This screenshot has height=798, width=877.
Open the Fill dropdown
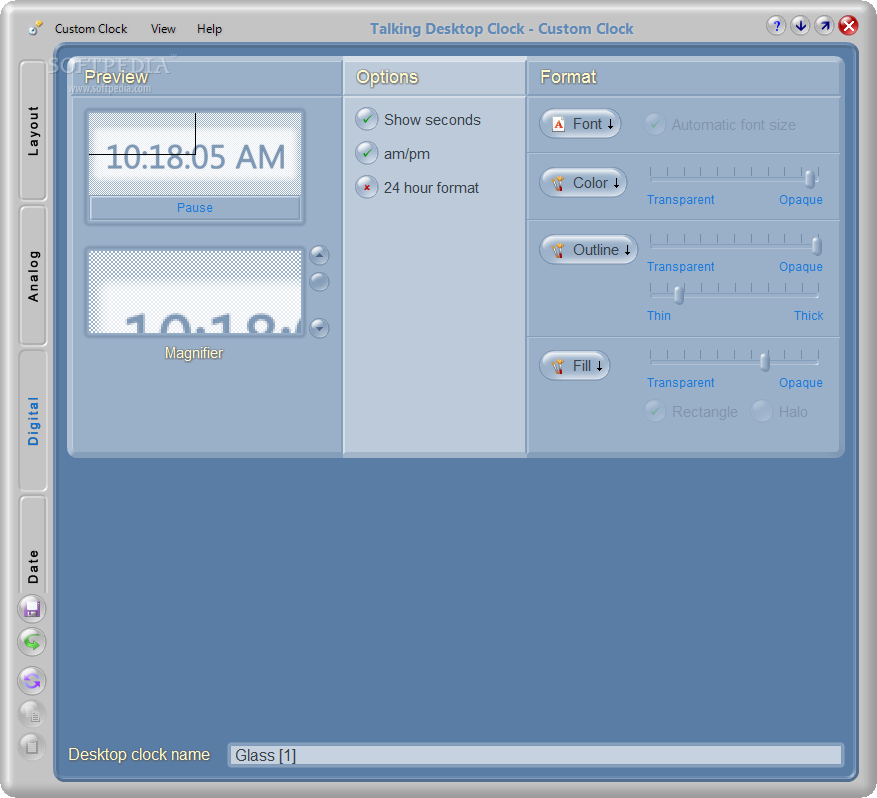point(575,366)
